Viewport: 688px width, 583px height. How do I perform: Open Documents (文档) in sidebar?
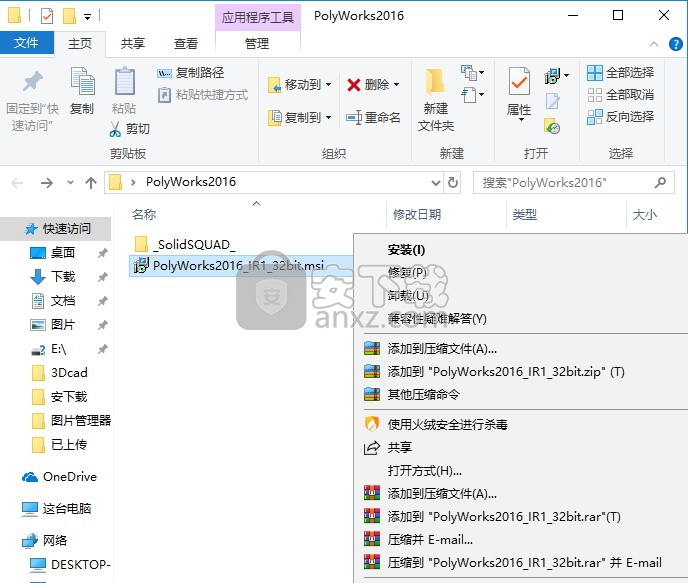pyautogui.click(x=63, y=301)
